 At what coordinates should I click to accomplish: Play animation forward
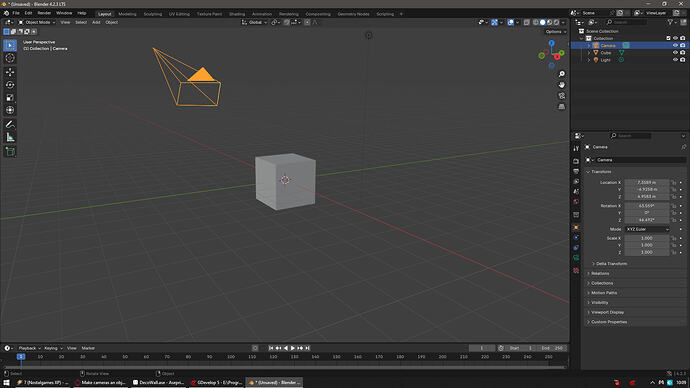[x=293, y=348]
